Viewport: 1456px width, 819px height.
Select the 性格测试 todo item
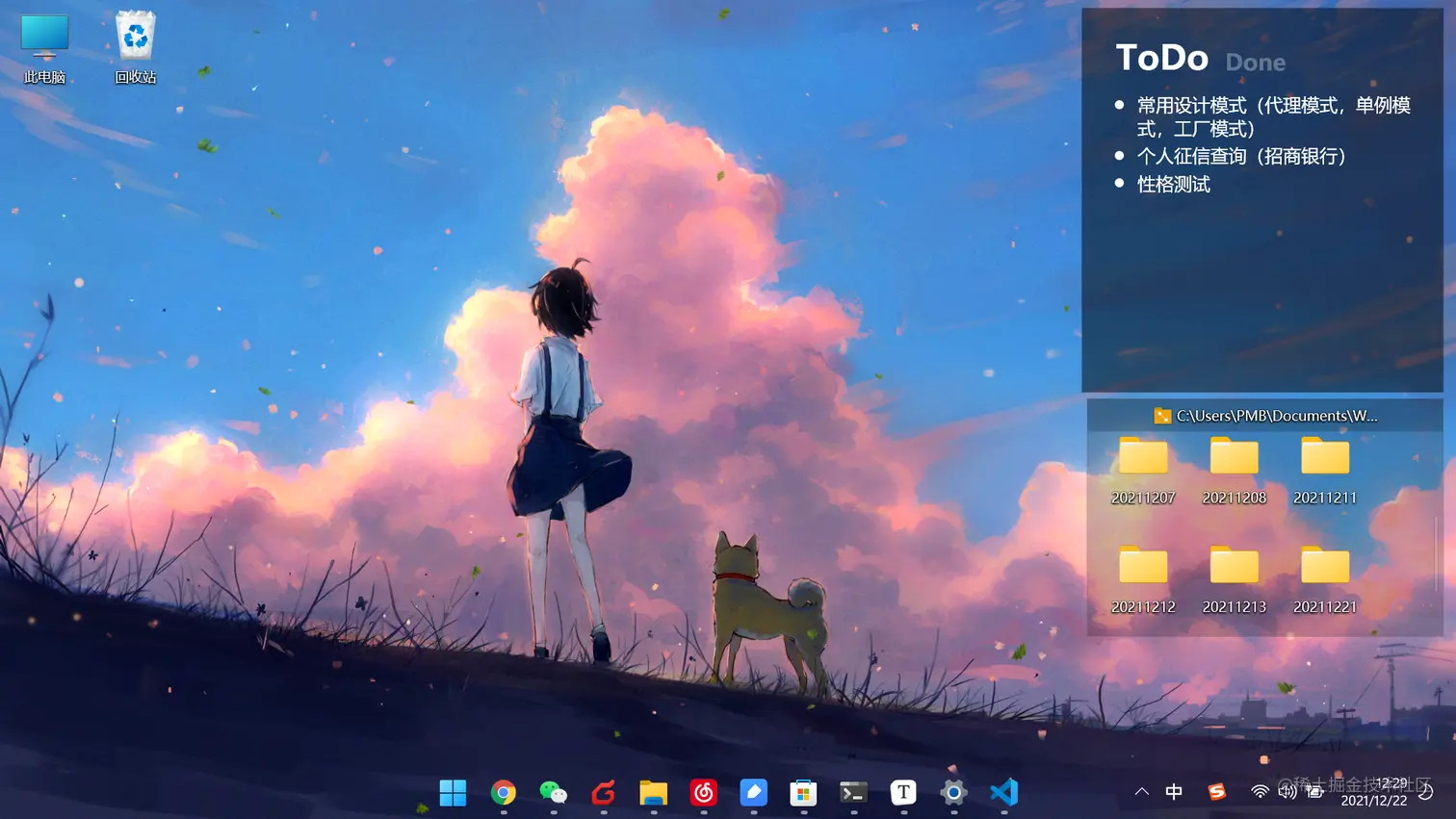click(x=1163, y=184)
